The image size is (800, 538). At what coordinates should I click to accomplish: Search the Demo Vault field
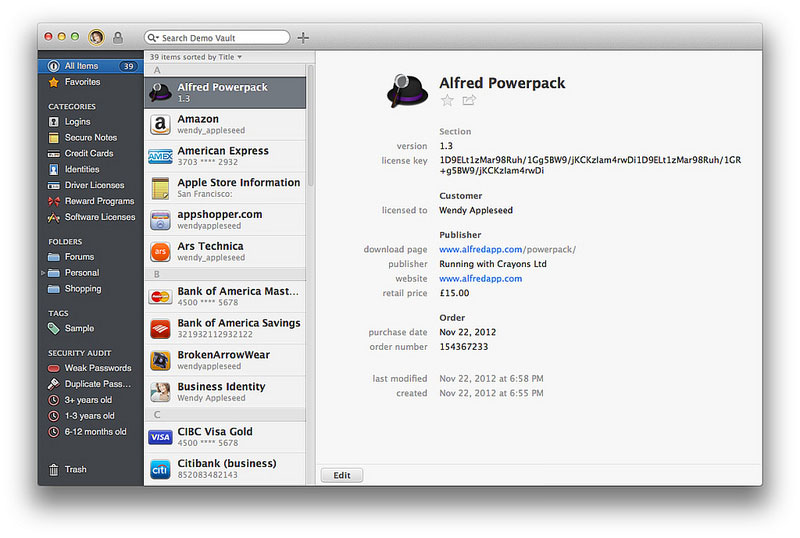[217, 38]
